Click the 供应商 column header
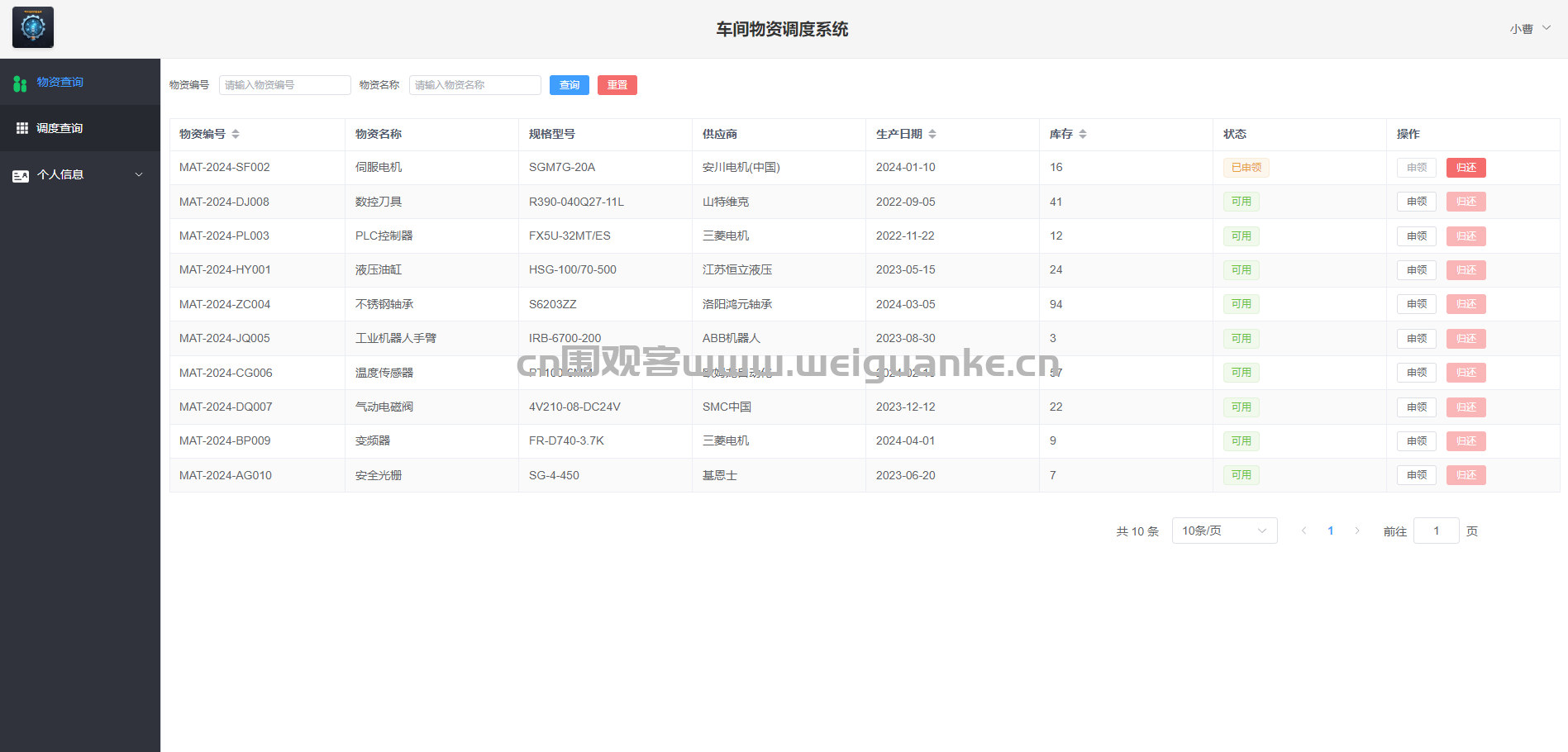Image resolution: width=1568 pixels, height=752 pixels. tap(720, 134)
